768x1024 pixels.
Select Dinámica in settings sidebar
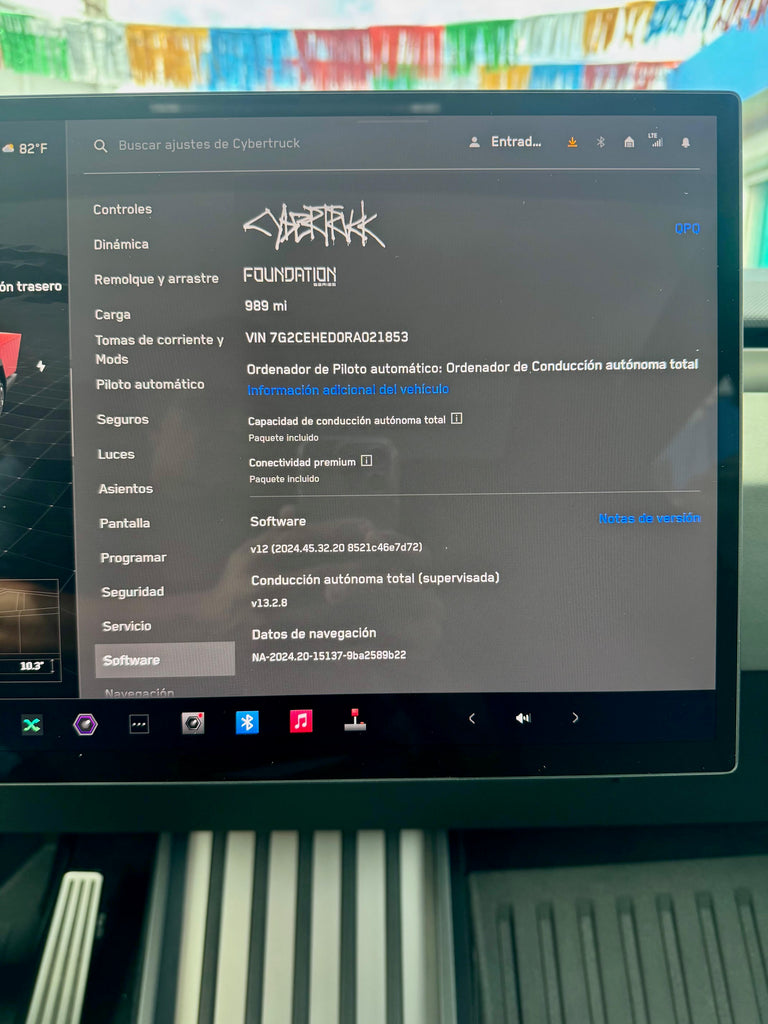tap(121, 244)
